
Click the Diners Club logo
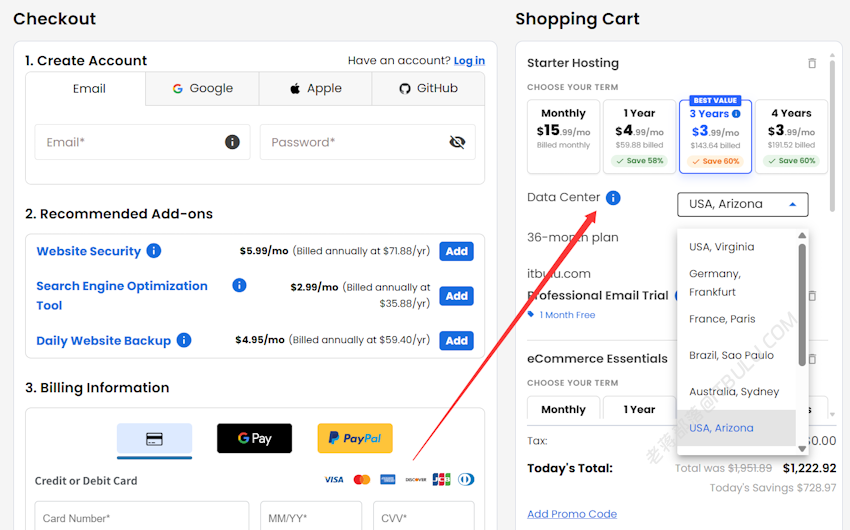(x=466, y=480)
